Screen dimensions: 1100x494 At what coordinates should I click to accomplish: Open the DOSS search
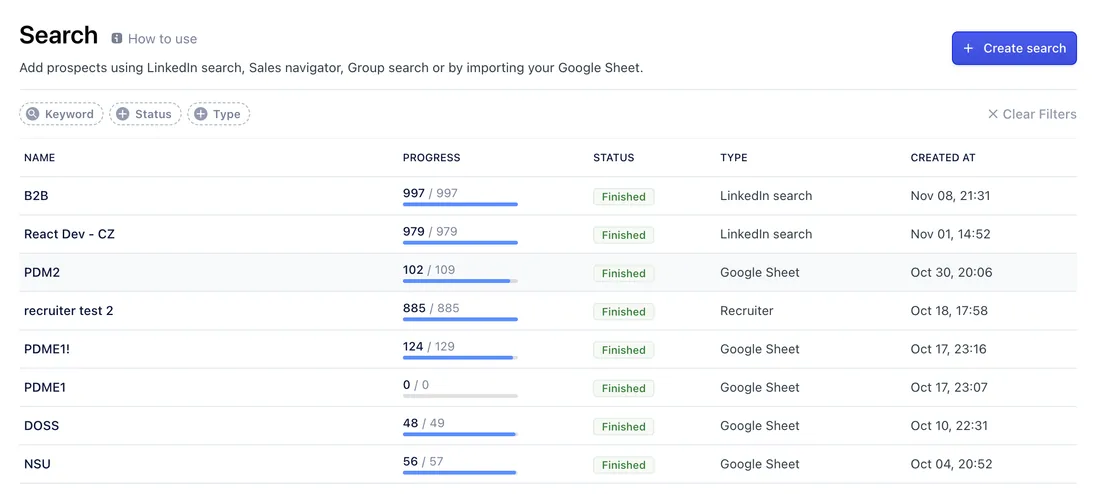(41, 425)
